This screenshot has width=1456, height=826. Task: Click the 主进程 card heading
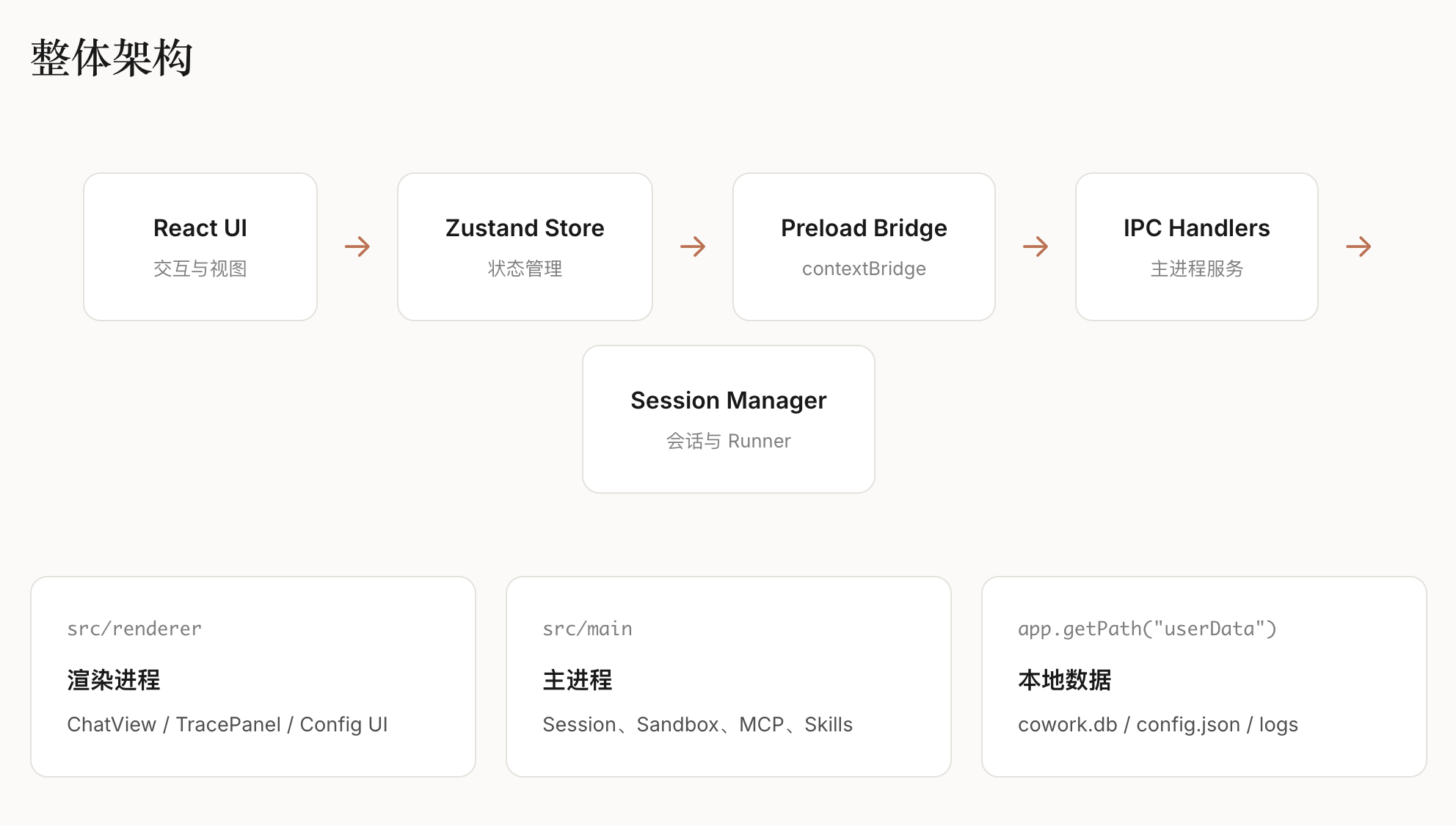[x=578, y=680]
